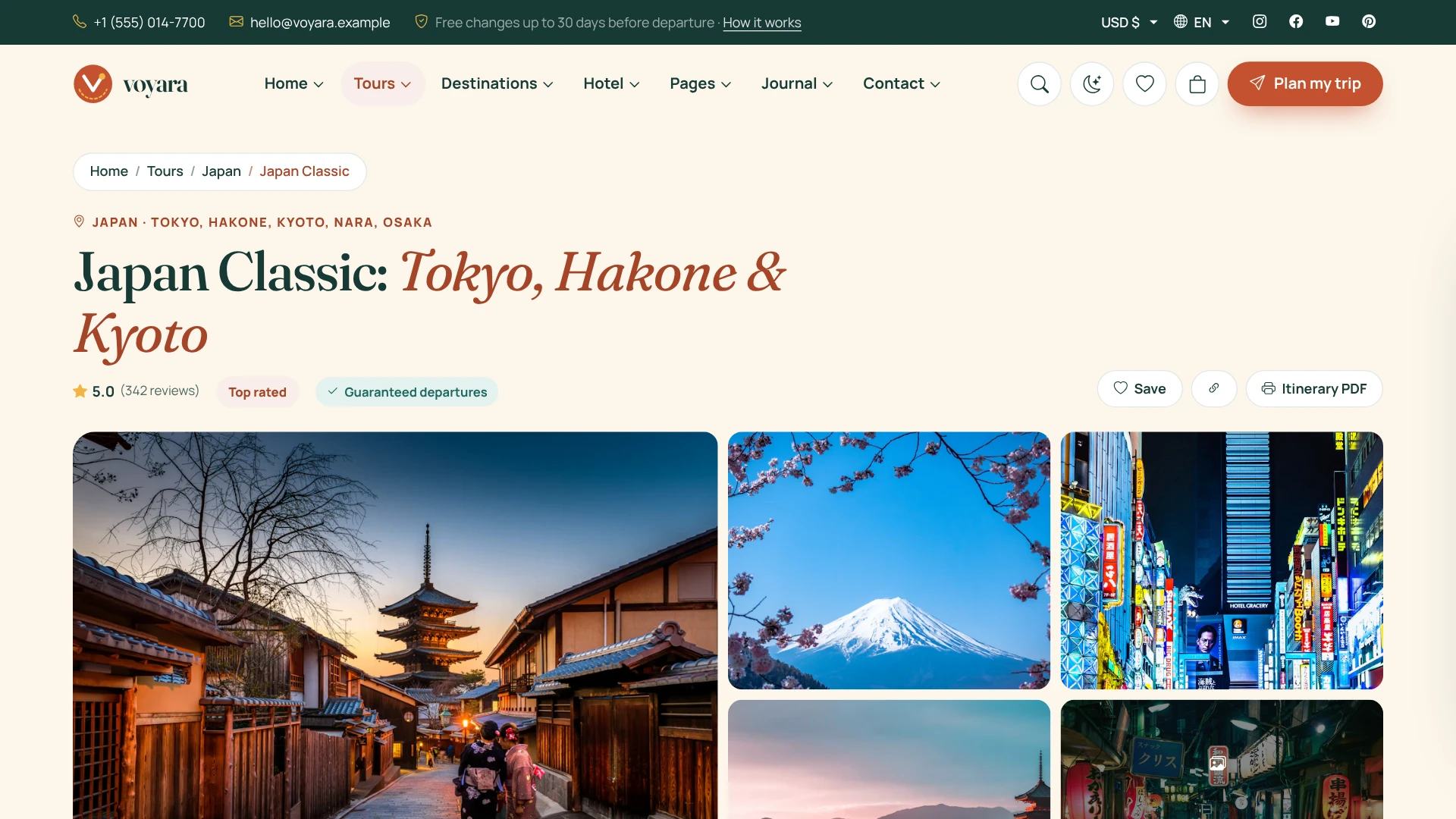Save this tour with Save button
The height and width of the screenshot is (819, 1456).
[x=1140, y=389]
